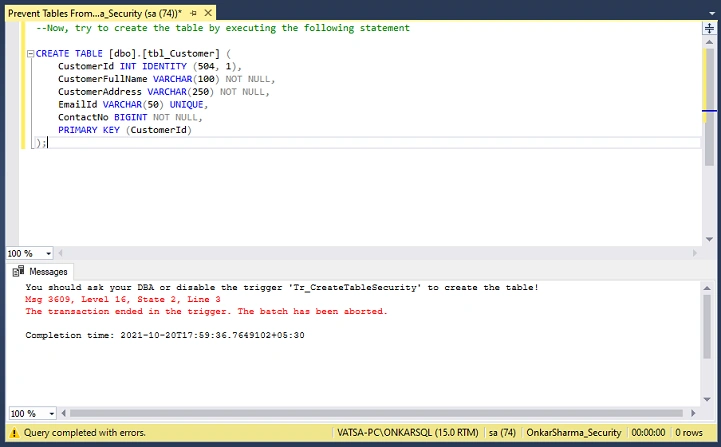Click the red 'Msg 3609, Level 16' error line
Image resolution: width=721 pixels, height=447 pixels.
123,299
